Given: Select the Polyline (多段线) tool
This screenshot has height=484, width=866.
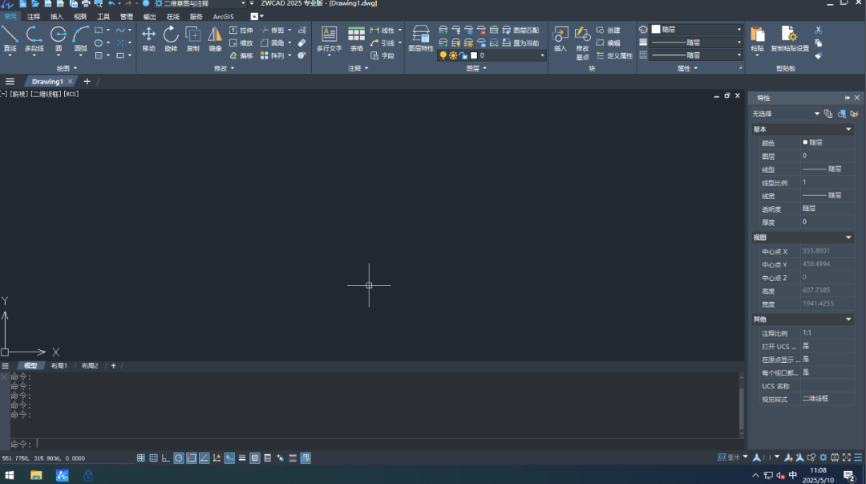Looking at the screenshot, I should [34, 37].
